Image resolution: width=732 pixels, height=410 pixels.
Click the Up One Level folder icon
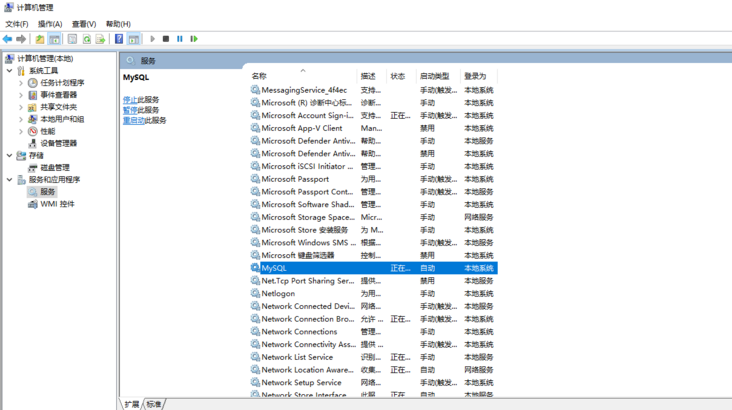point(39,39)
